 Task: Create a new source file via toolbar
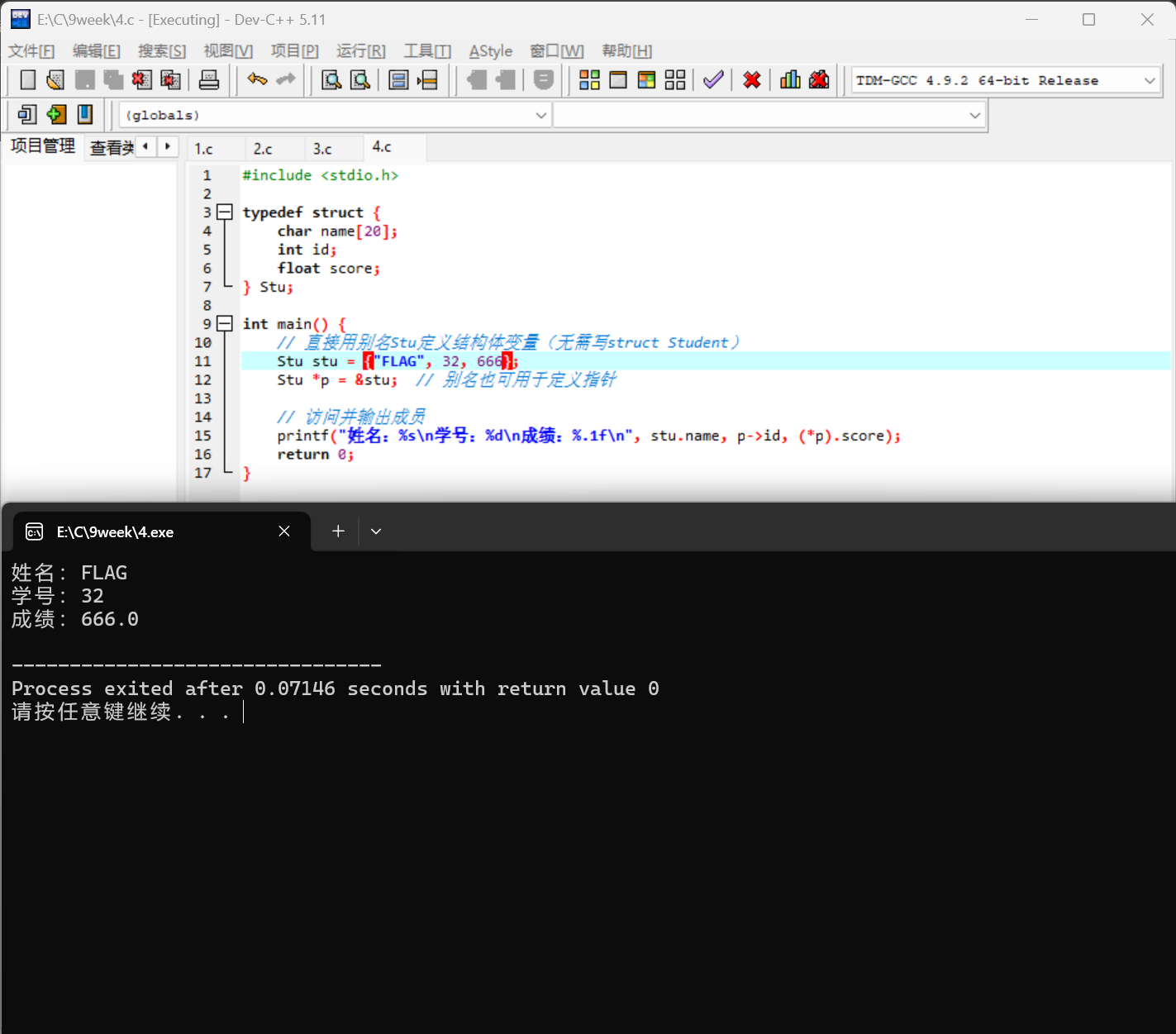click(28, 80)
